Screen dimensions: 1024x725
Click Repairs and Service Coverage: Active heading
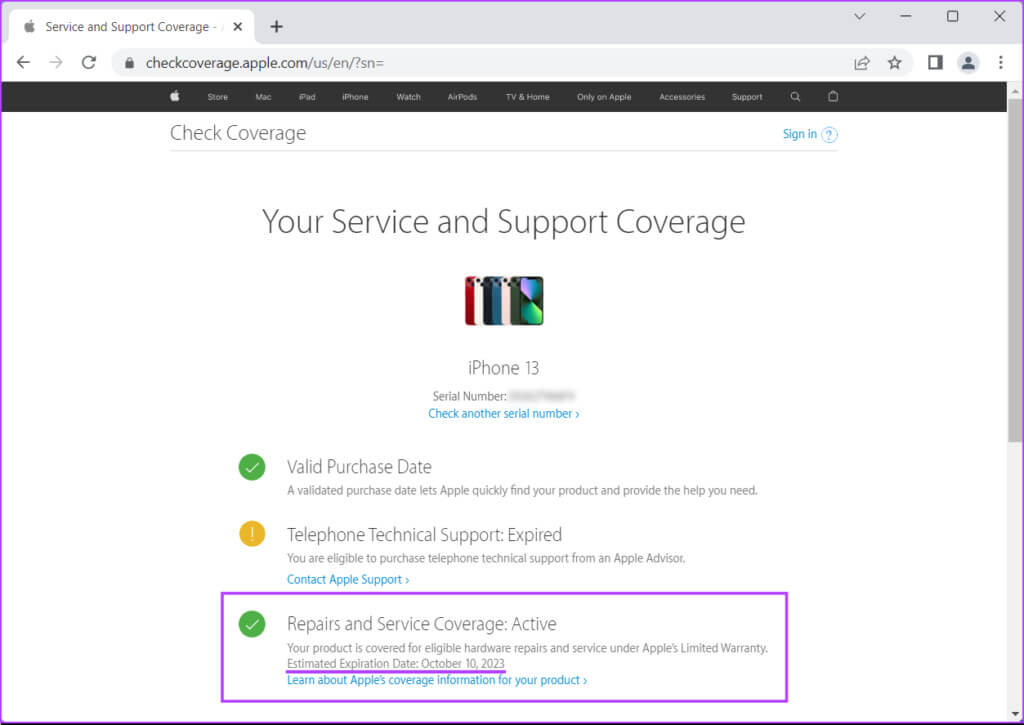pyautogui.click(x=422, y=624)
